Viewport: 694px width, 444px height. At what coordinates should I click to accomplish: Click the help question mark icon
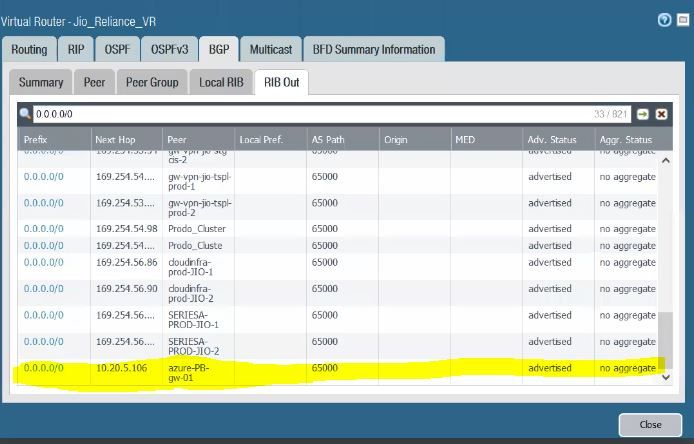tap(664, 20)
